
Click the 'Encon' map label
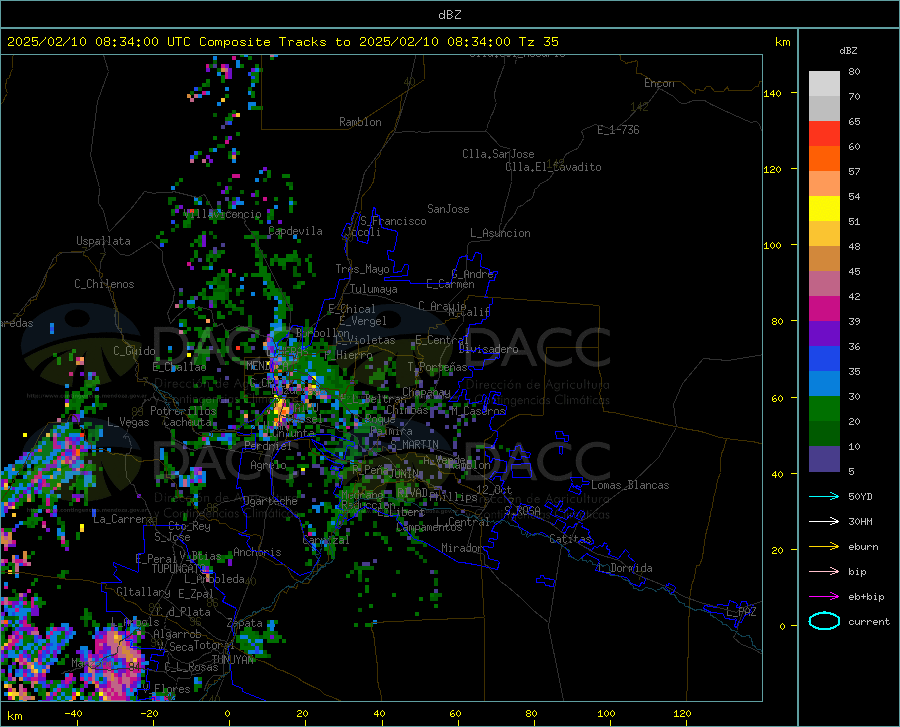(659, 83)
